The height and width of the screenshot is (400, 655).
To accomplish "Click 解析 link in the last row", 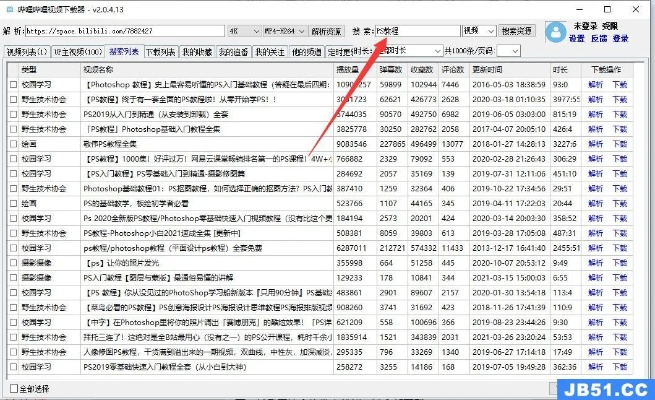I will coord(595,367).
